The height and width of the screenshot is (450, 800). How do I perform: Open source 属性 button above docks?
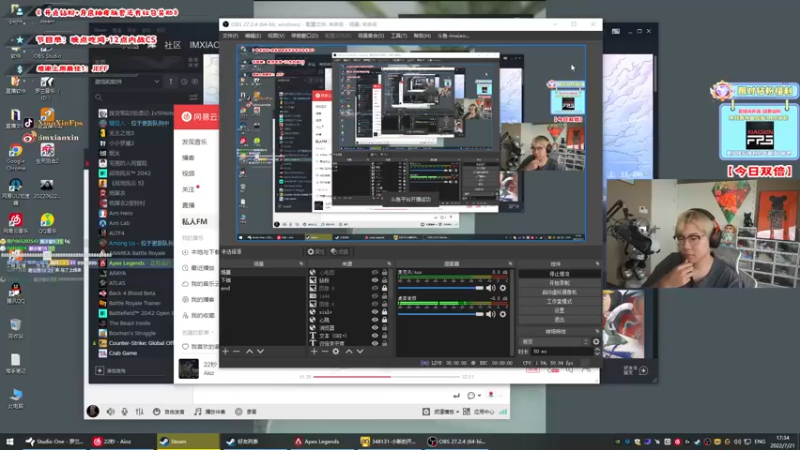(316, 252)
